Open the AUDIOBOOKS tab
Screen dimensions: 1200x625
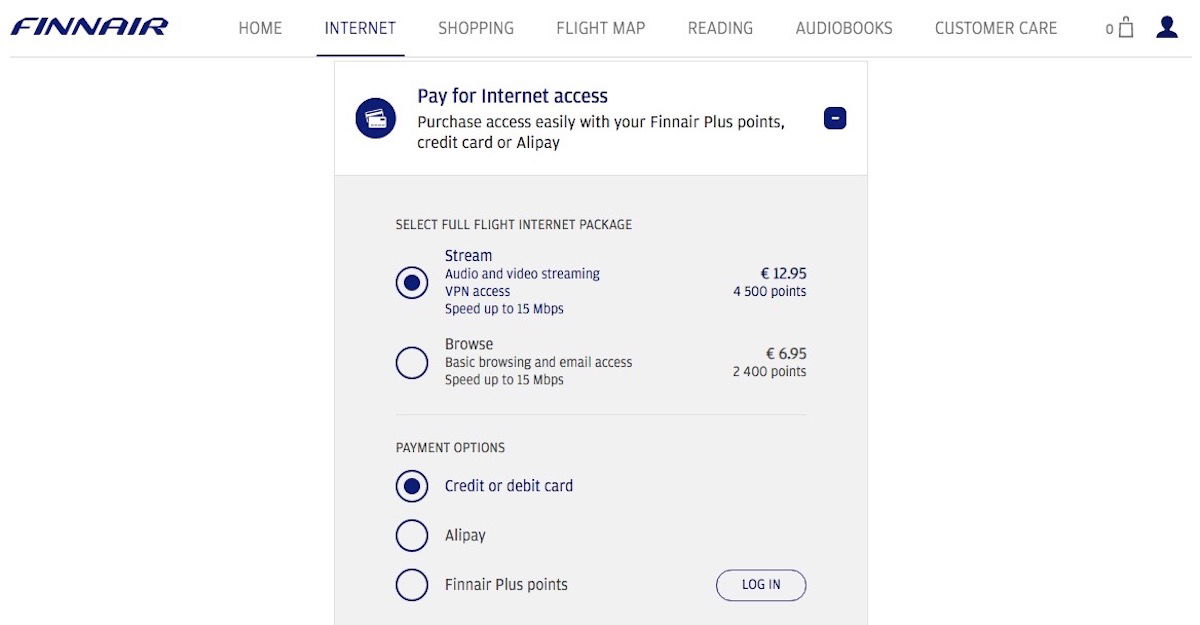tap(844, 28)
